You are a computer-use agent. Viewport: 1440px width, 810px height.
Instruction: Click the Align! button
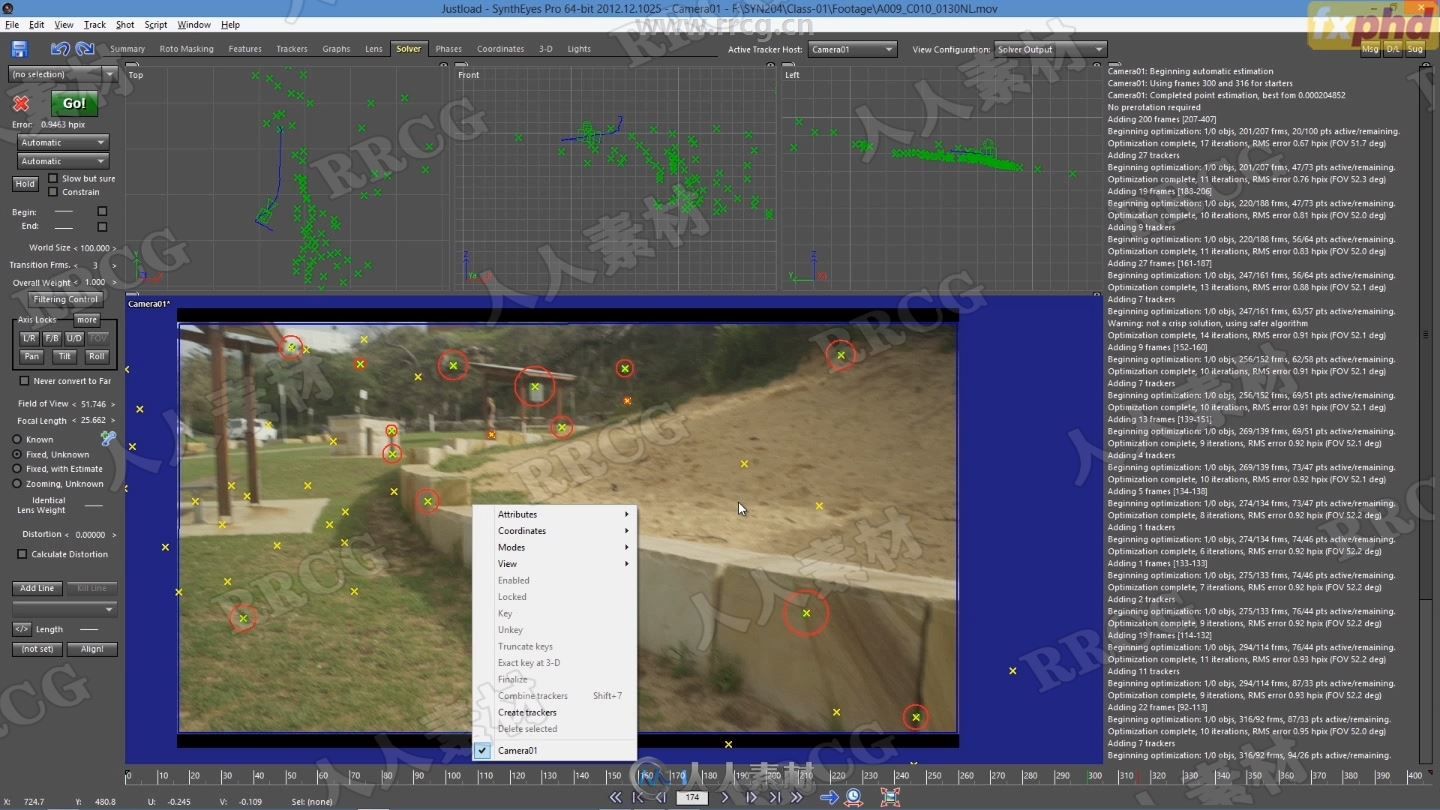[x=92, y=649]
